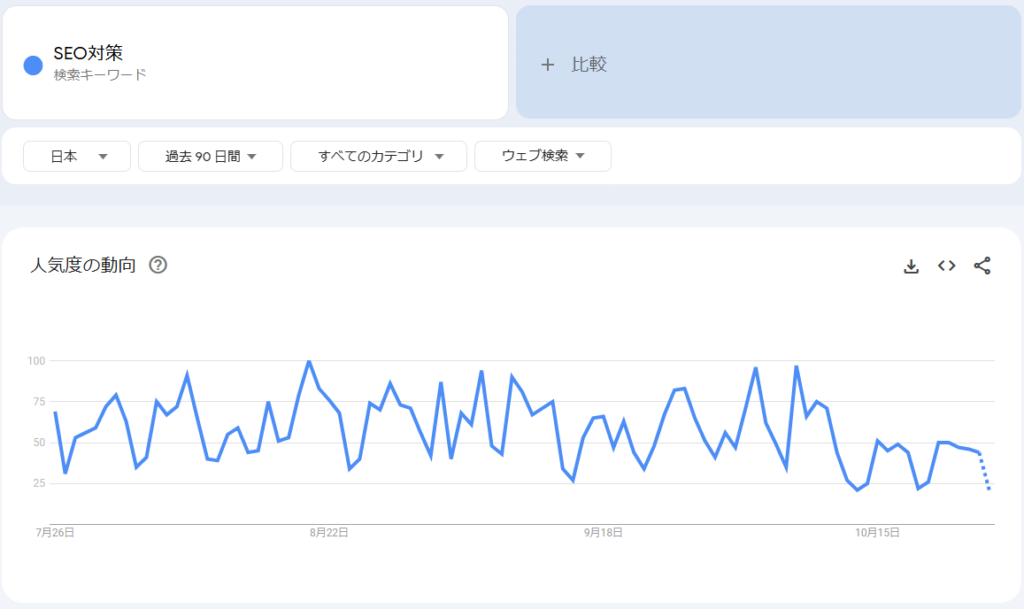This screenshot has width=1024, height=609.
Task: Click the 10月15日 date axis label
Action: [x=880, y=533]
